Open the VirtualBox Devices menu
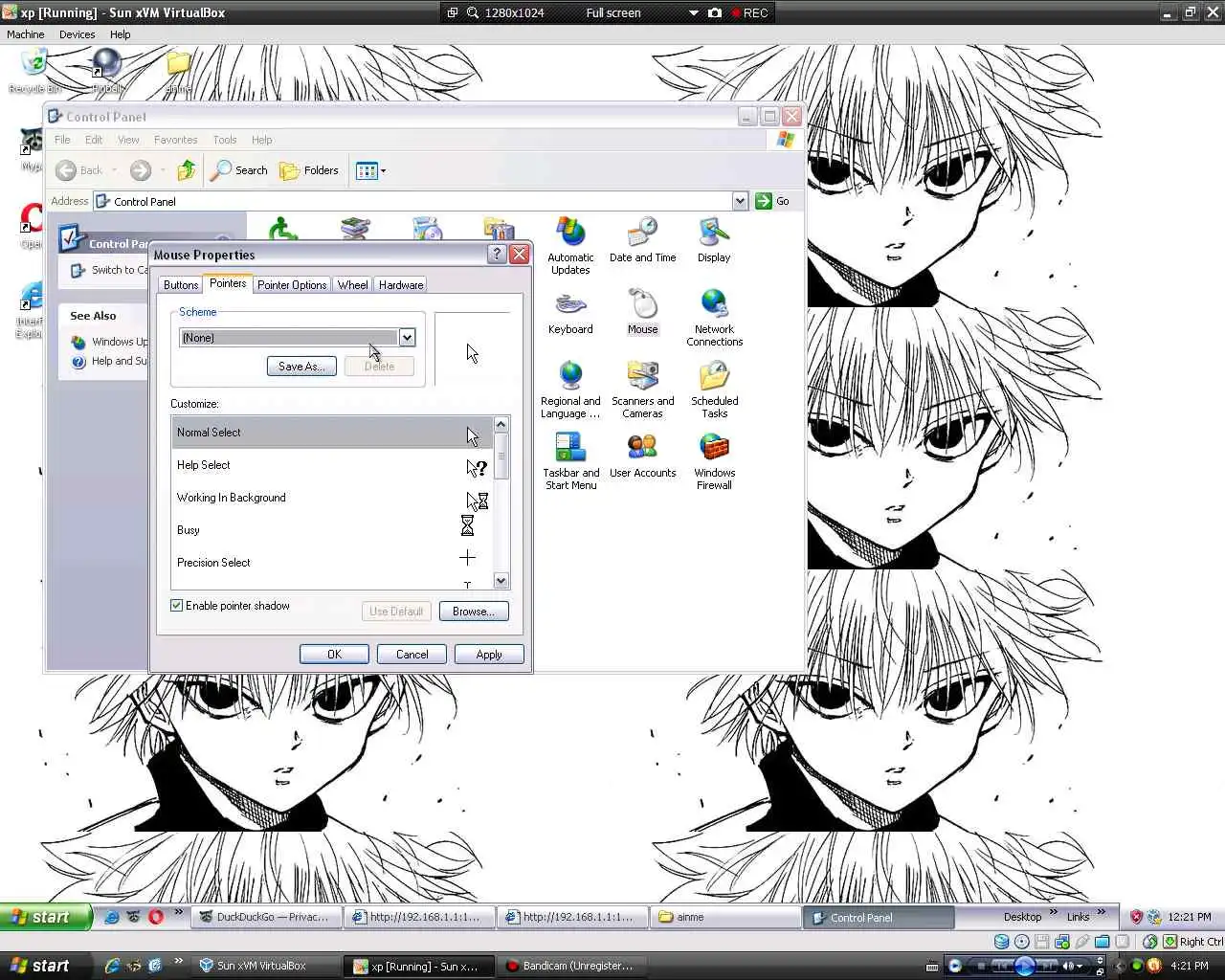 click(x=77, y=34)
